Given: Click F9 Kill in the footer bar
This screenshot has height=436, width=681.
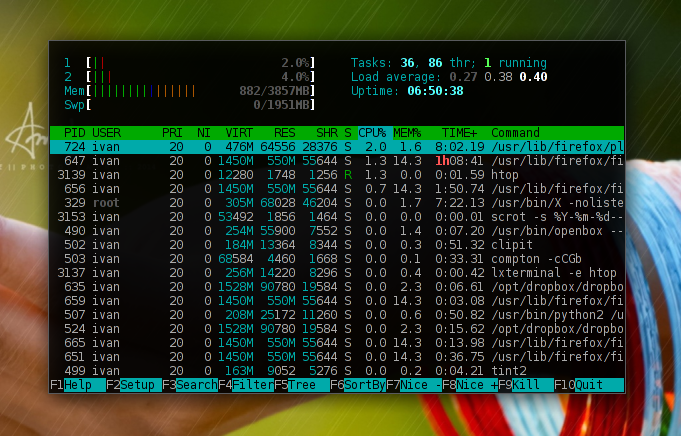Looking at the screenshot, I should [526, 385].
